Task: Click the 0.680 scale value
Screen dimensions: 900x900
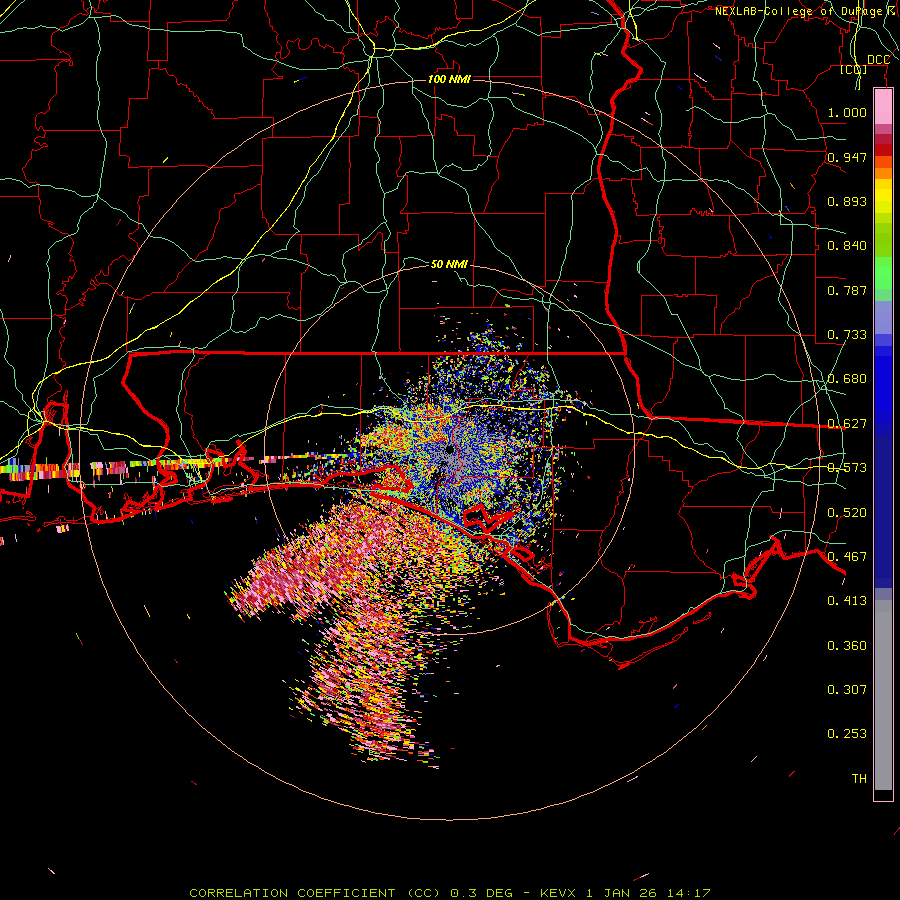Action: (847, 379)
